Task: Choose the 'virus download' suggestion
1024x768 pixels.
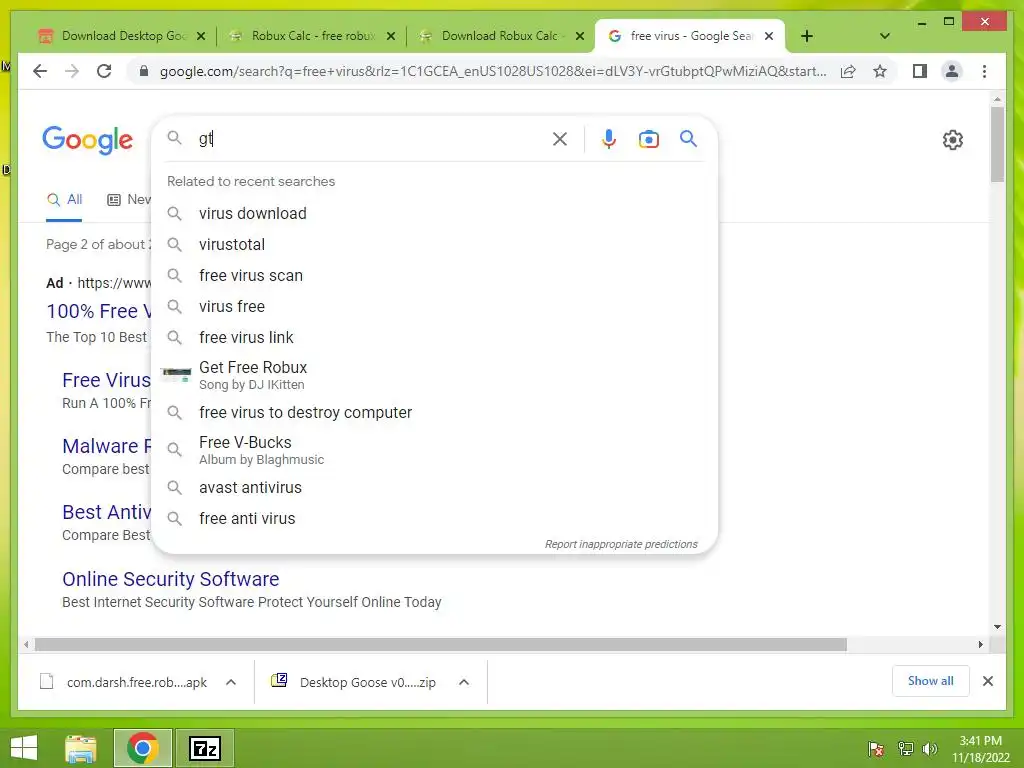Action: pos(434,214)
